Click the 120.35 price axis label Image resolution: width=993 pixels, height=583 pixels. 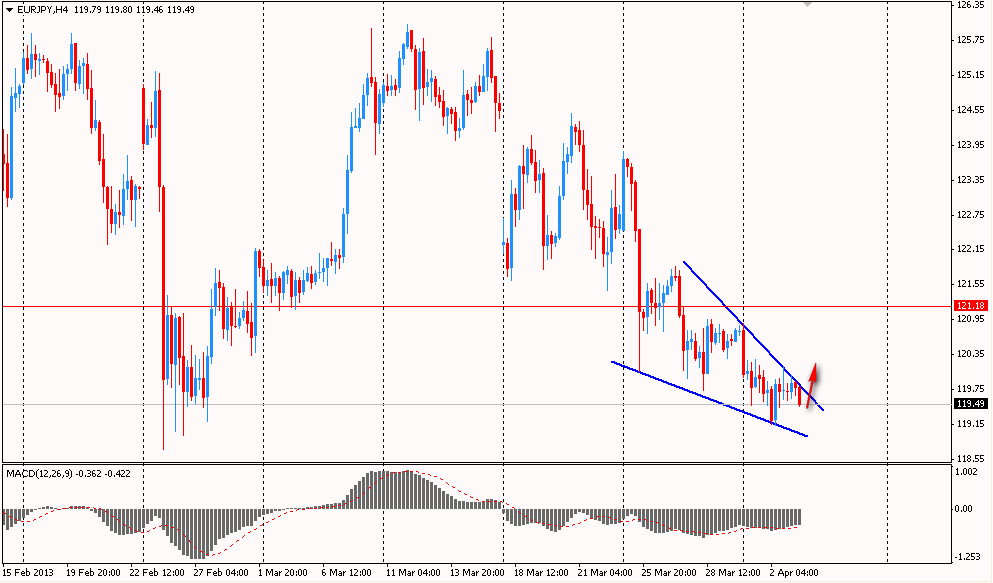pyautogui.click(x=971, y=354)
